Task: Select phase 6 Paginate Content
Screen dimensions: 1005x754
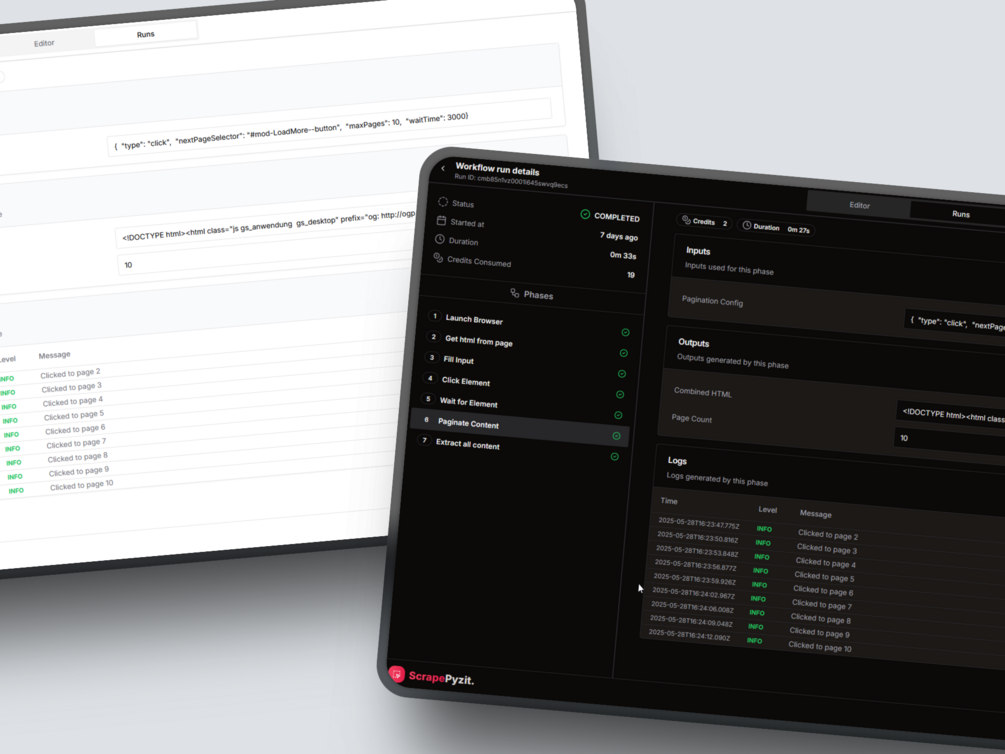Action: pyautogui.click(x=520, y=428)
